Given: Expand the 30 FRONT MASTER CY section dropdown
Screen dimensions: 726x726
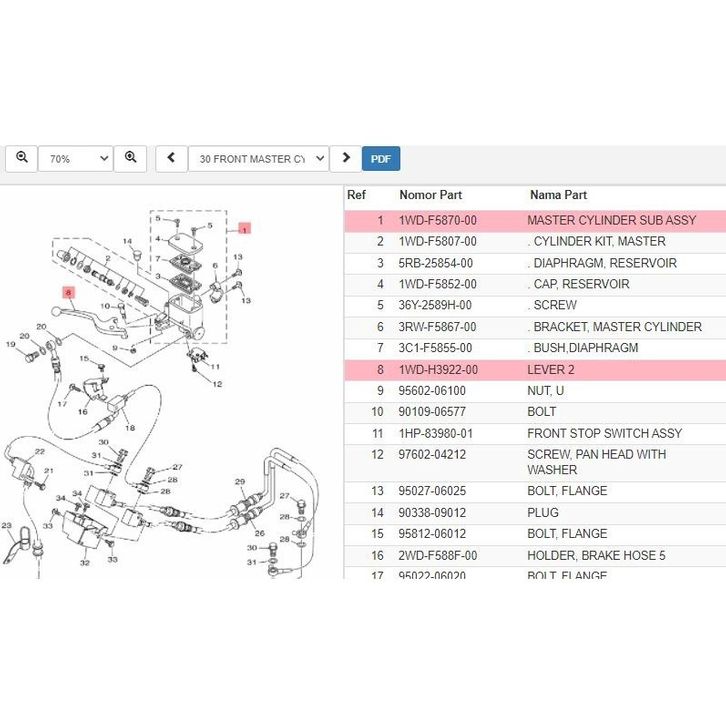Looking at the screenshot, I should 258,159.
